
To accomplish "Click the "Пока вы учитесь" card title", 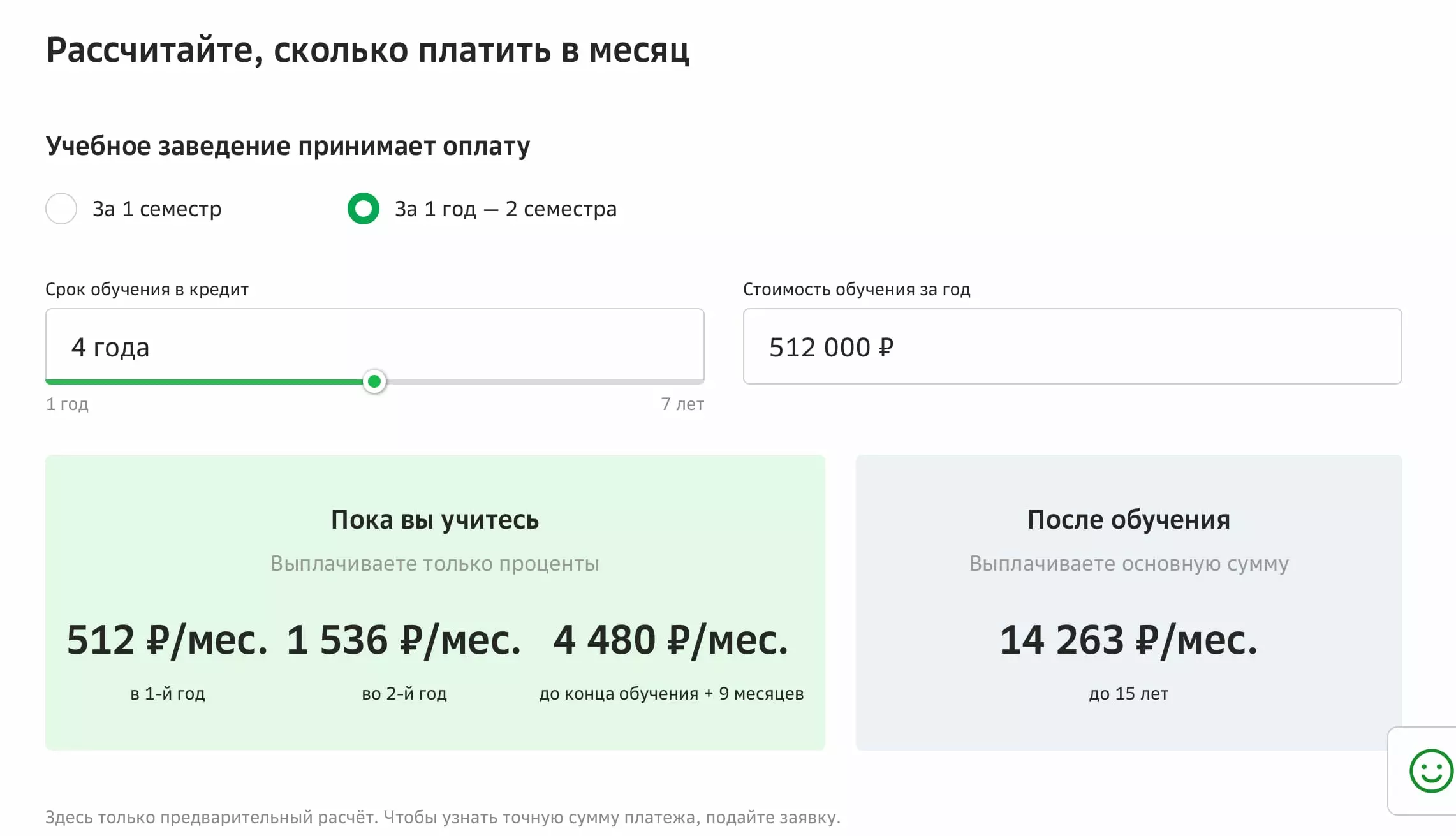I will click(x=435, y=520).
